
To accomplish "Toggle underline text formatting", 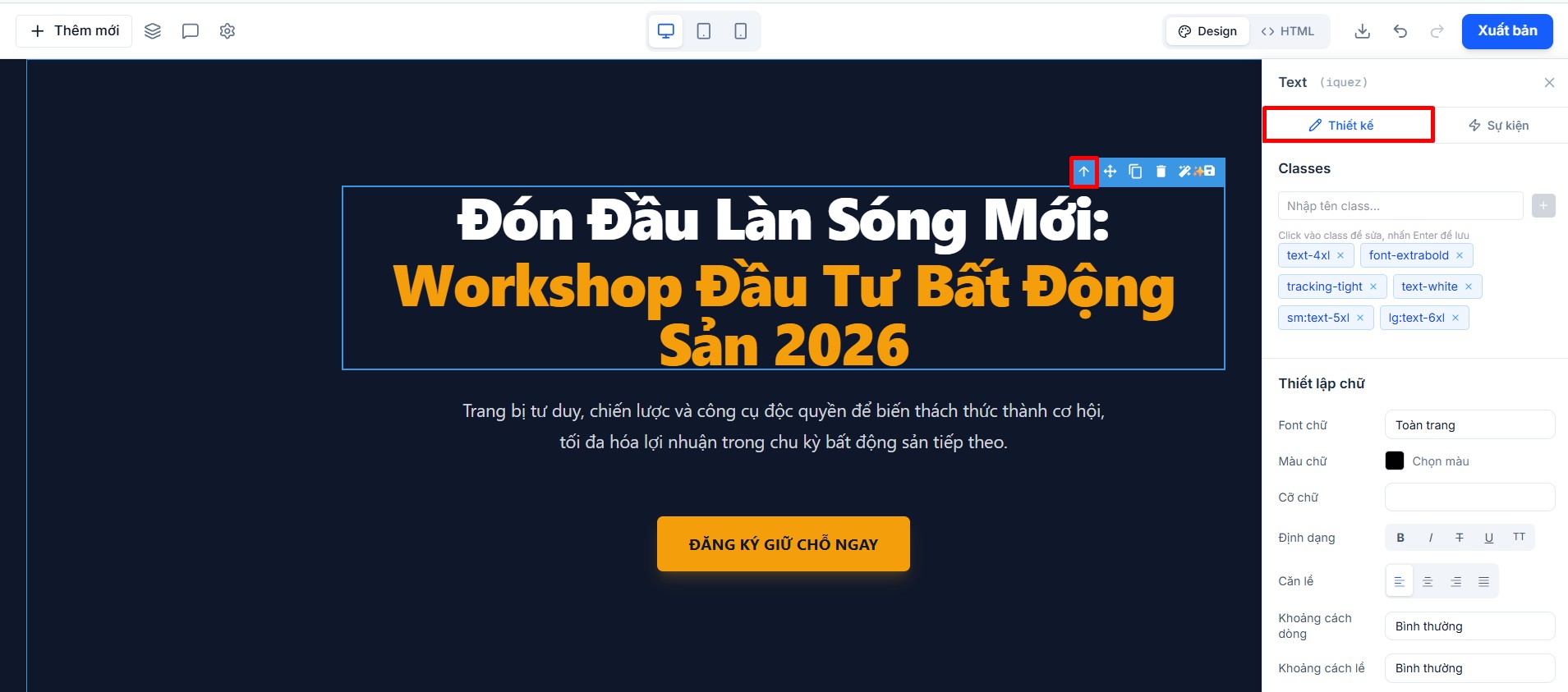I will point(1489,538).
